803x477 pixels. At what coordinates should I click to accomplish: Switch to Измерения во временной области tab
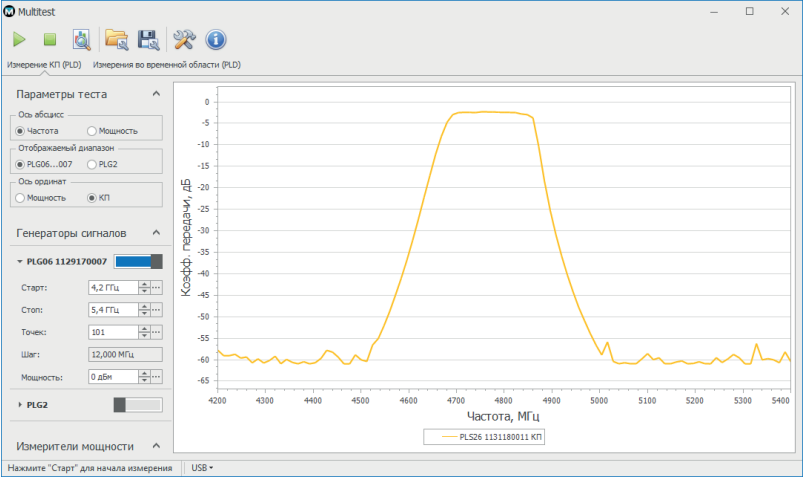pos(166,65)
